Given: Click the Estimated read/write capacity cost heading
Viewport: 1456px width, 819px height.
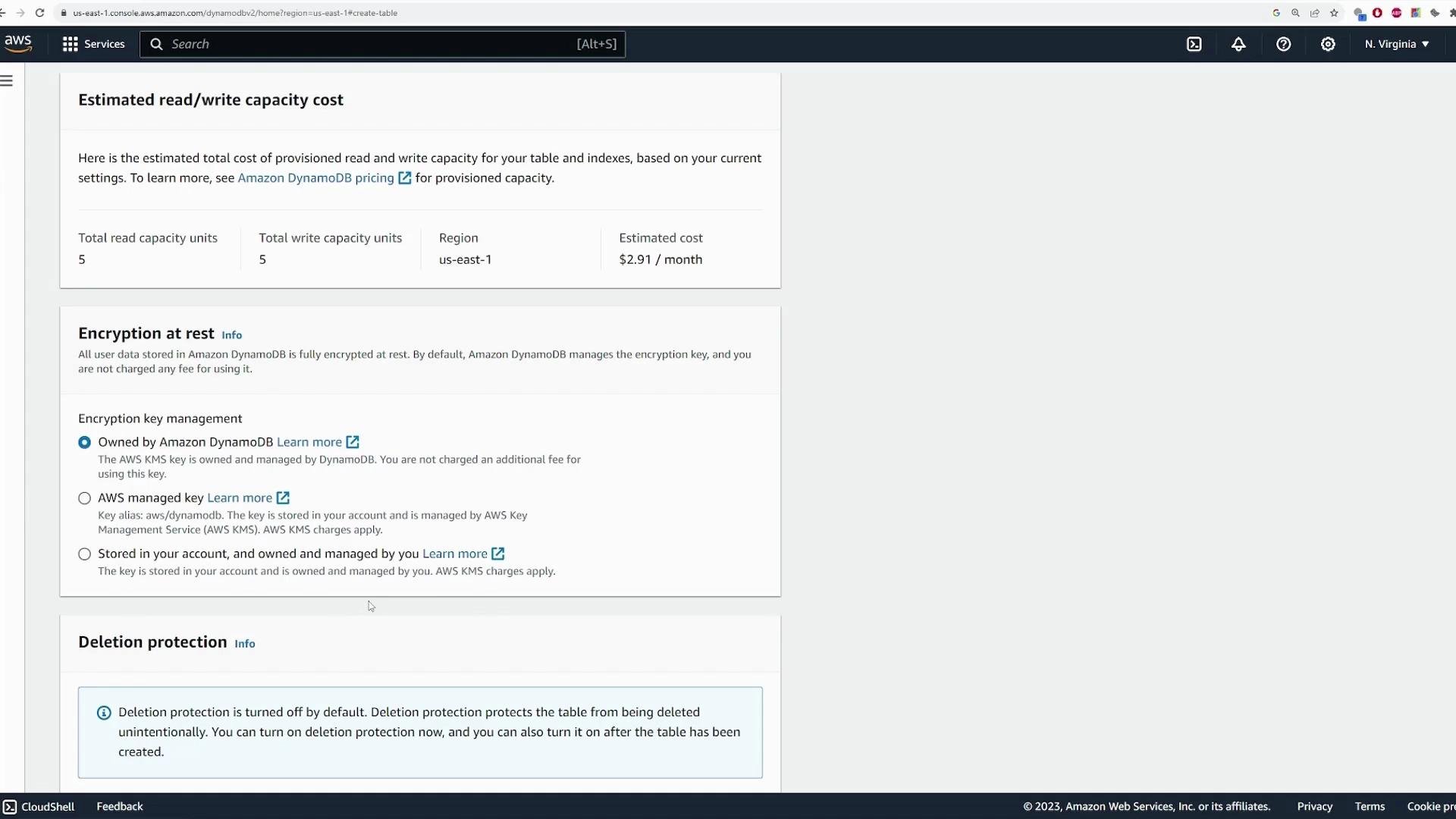Looking at the screenshot, I should 211,100.
